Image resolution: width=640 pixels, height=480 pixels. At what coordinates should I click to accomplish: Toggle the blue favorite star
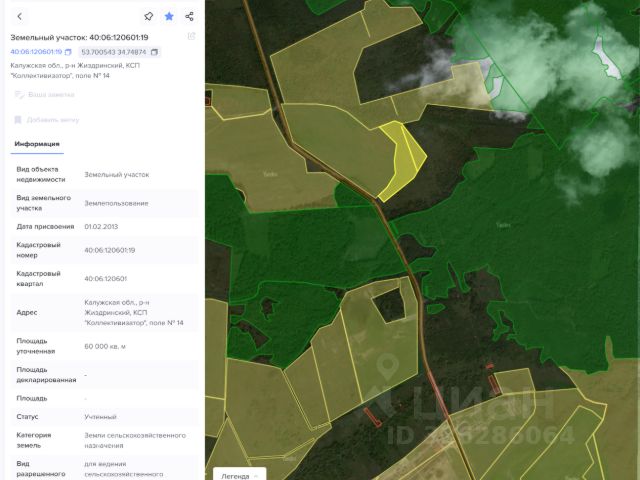click(169, 16)
